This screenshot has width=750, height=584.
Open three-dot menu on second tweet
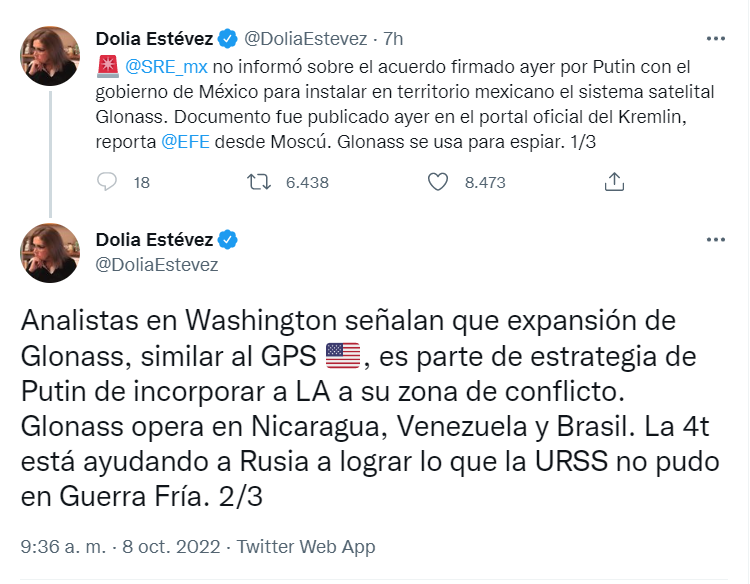coord(716,240)
